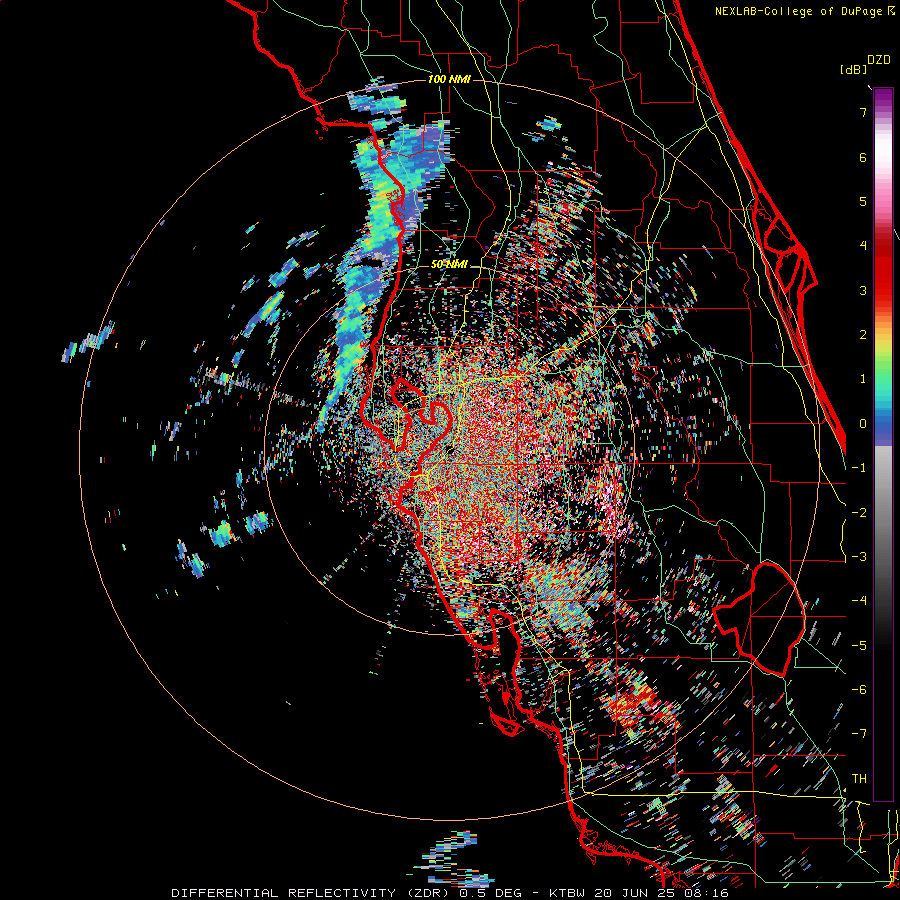Select the 100 NMI range ring label
Viewport: 900px width, 900px height.
(449, 79)
